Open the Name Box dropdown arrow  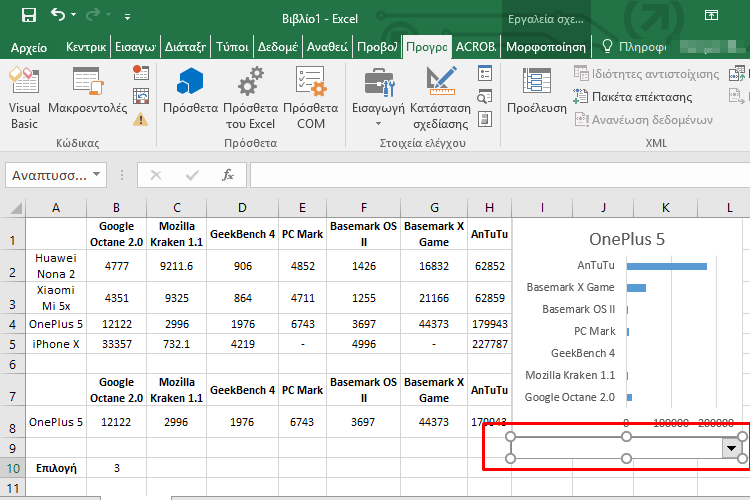click(x=97, y=175)
